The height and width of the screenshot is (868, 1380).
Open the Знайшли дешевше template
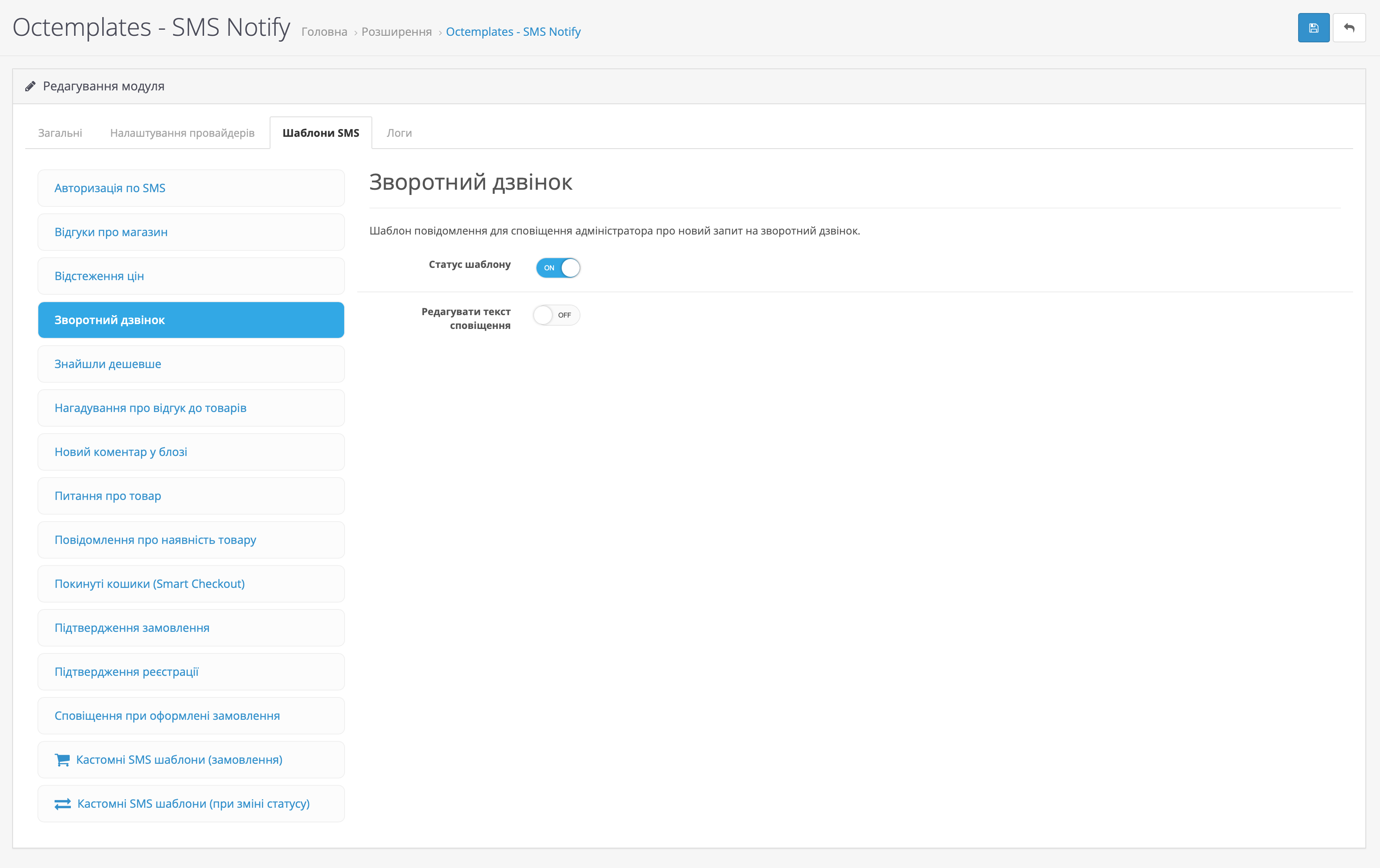pos(191,364)
